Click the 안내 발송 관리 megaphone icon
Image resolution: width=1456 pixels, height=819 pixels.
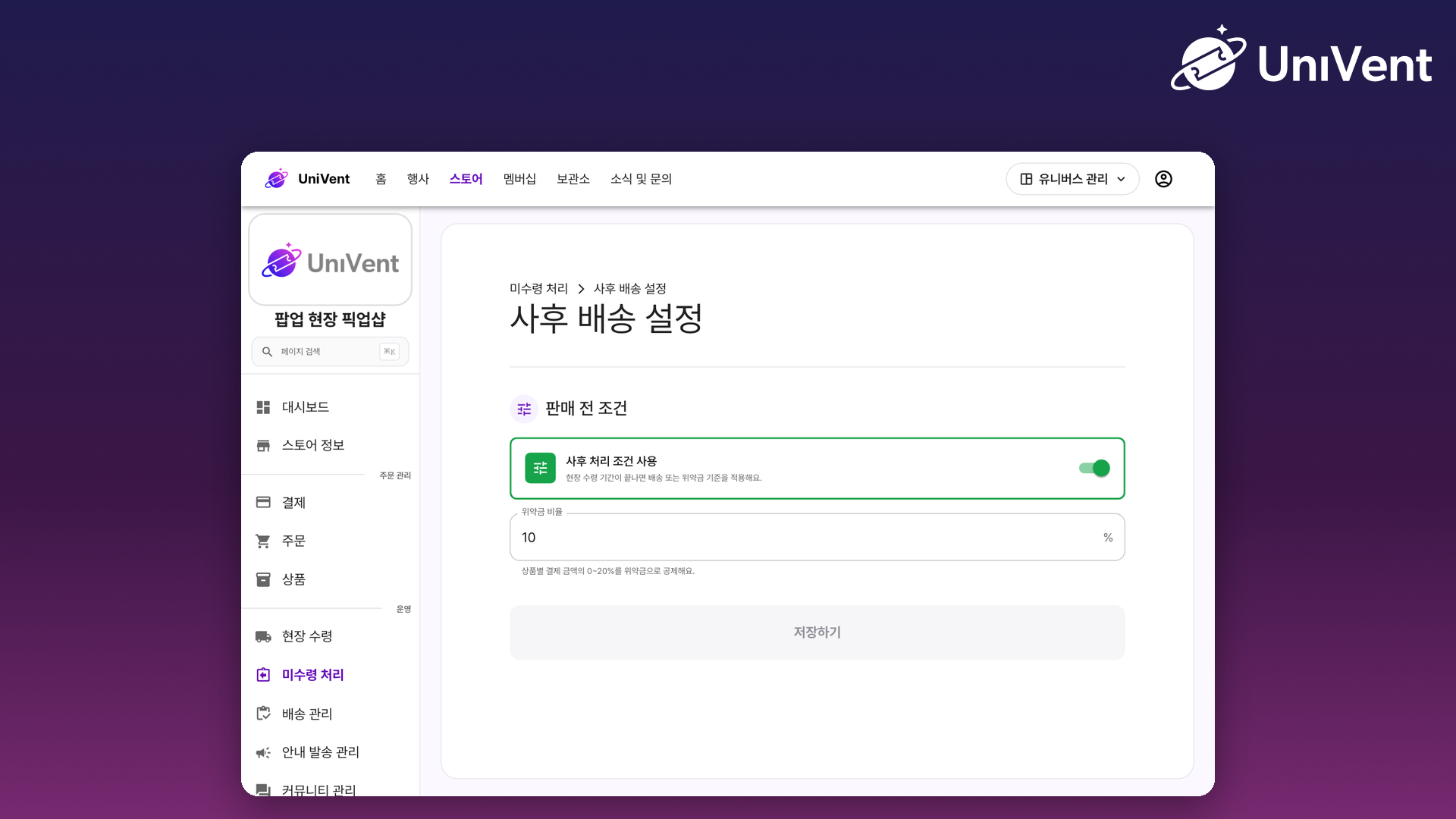point(263,752)
